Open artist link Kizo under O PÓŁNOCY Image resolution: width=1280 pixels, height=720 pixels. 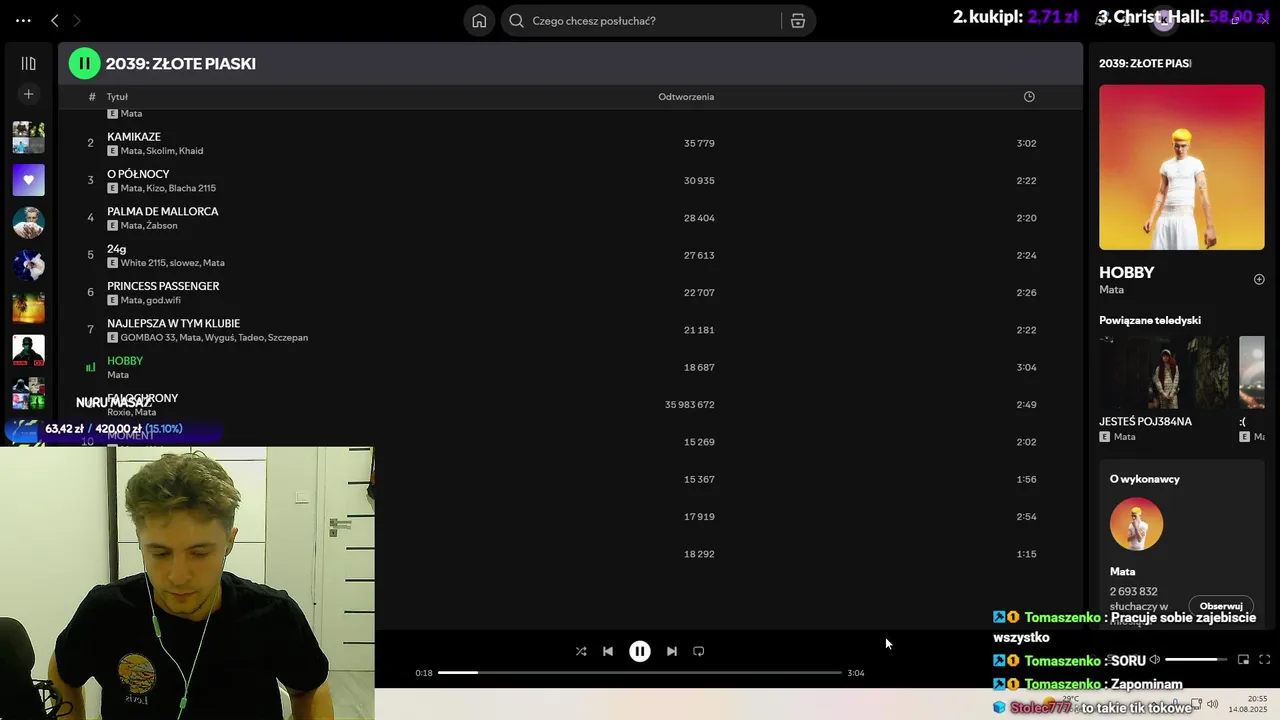pyautogui.click(x=154, y=188)
